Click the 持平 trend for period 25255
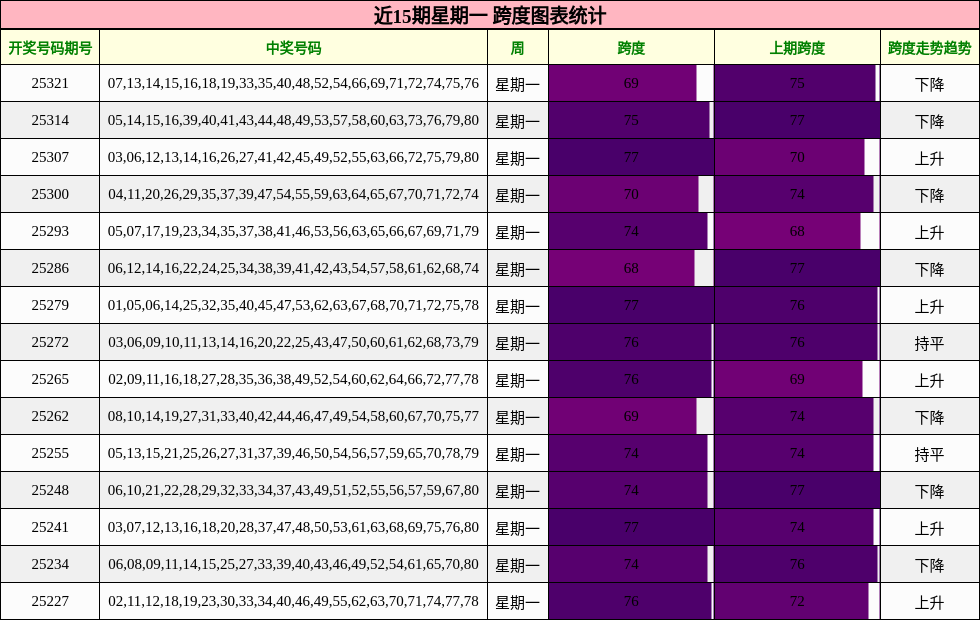 click(928, 454)
